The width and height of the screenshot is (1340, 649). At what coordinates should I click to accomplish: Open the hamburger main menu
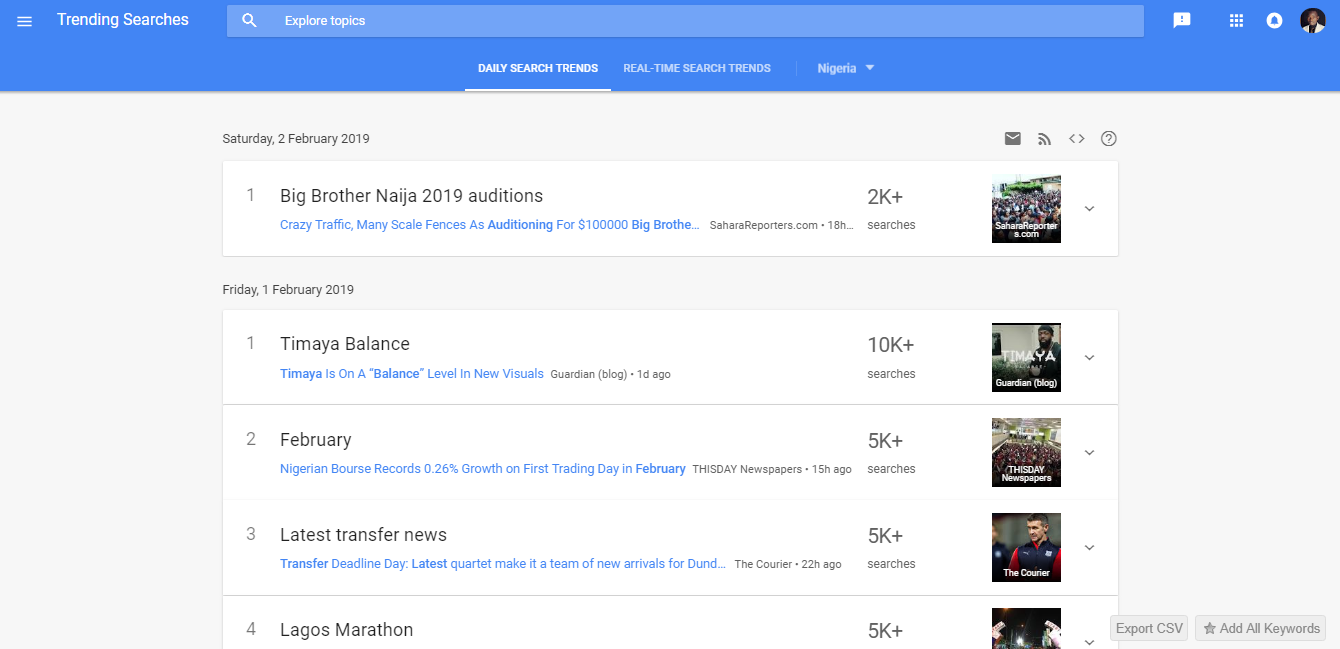pyautogui.click(x=25, y=21)
